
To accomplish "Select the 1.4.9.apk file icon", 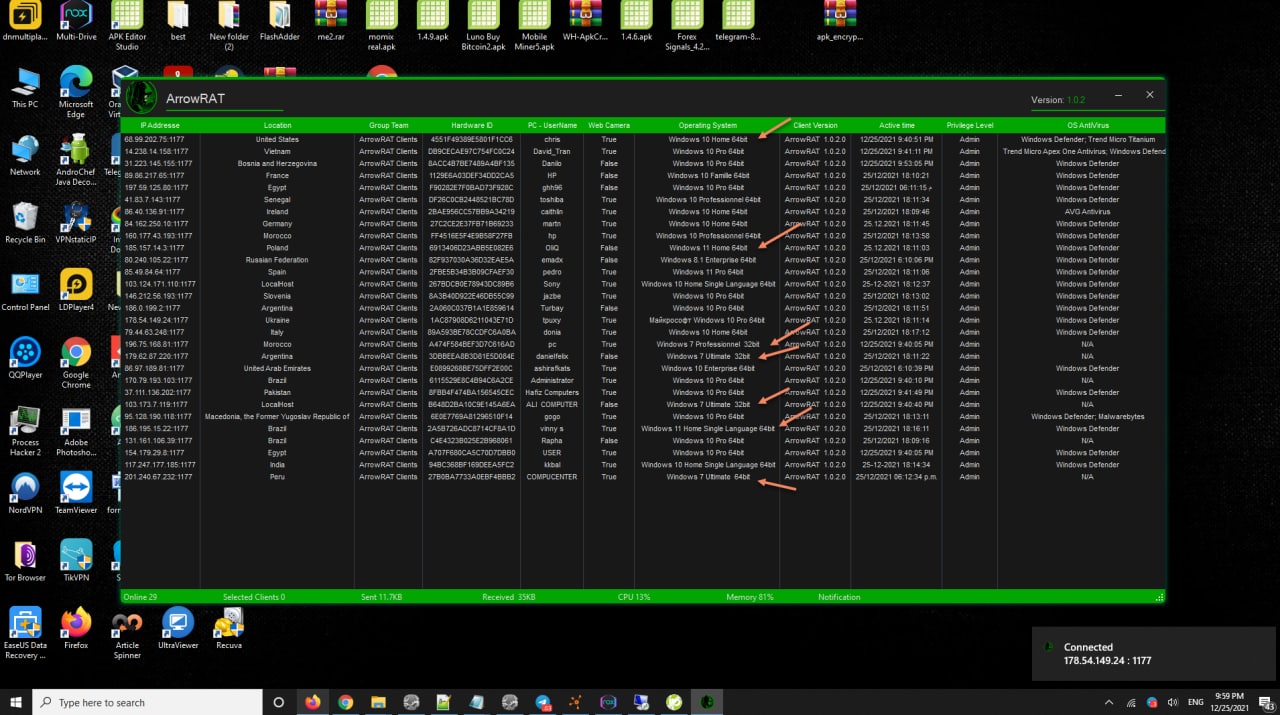I will 433,20.
